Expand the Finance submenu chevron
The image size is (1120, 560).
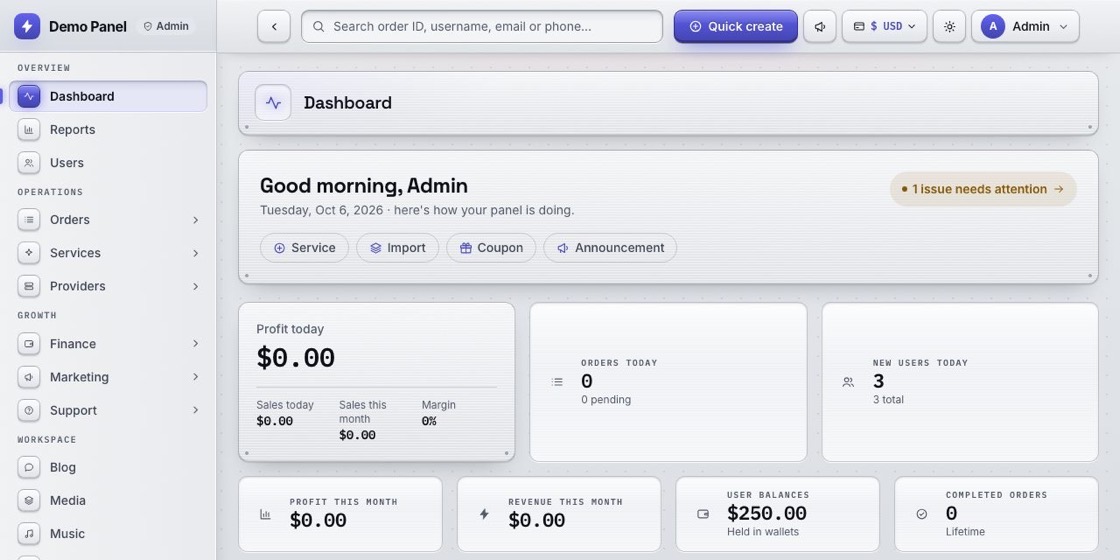[x=195, y=344]
